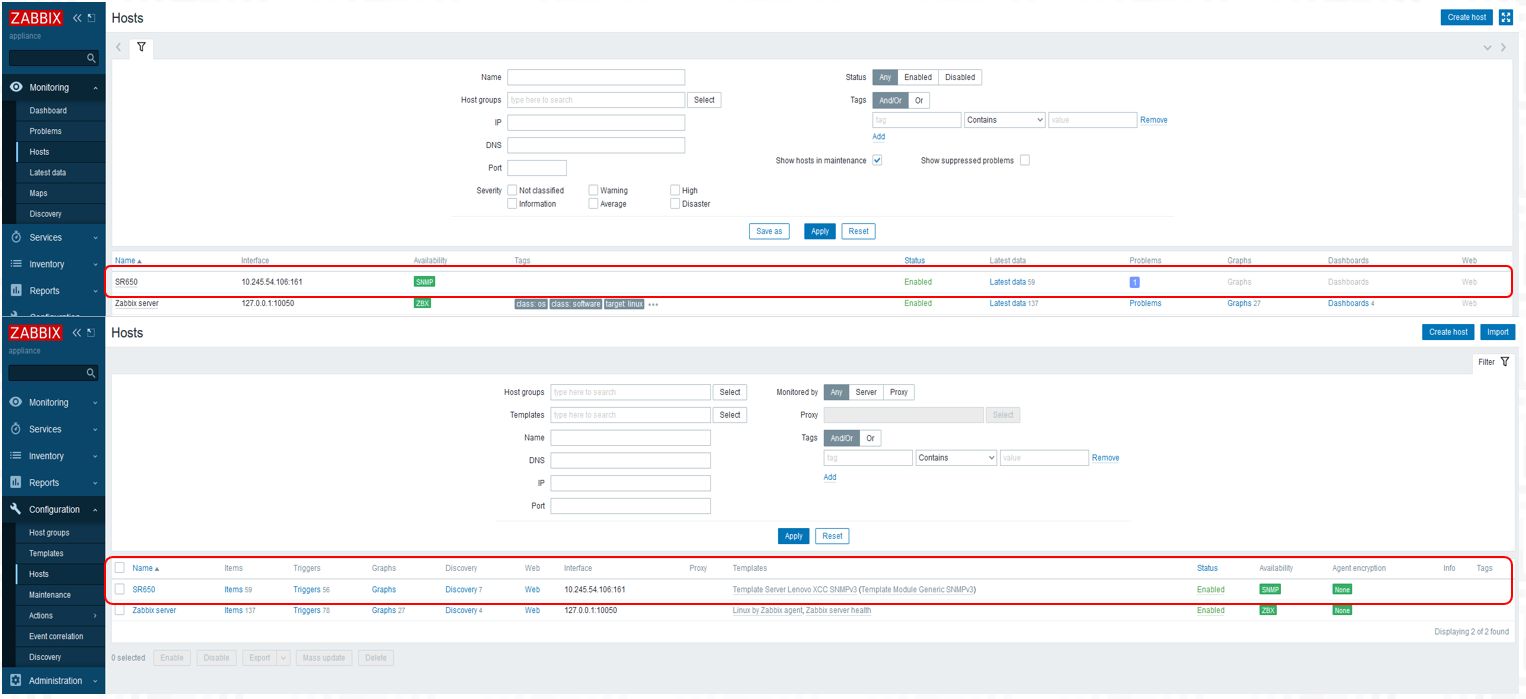1526x699 pixels.
Task: Click the Configuration wrench item in the bottom sidebar
Action: pos(52,510)
